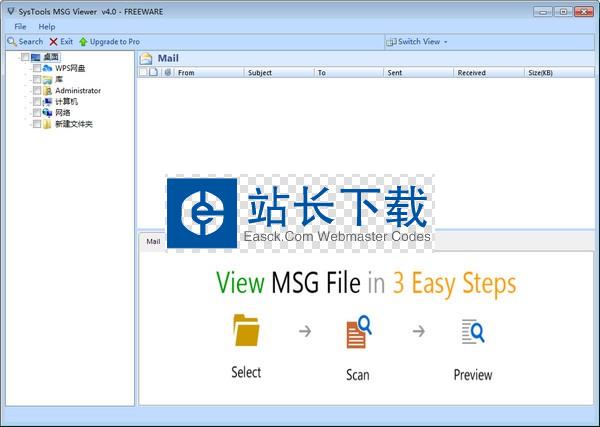Click the 计算机 computer icon
Viewport: 600px width, 427px height.
[47, 102]
